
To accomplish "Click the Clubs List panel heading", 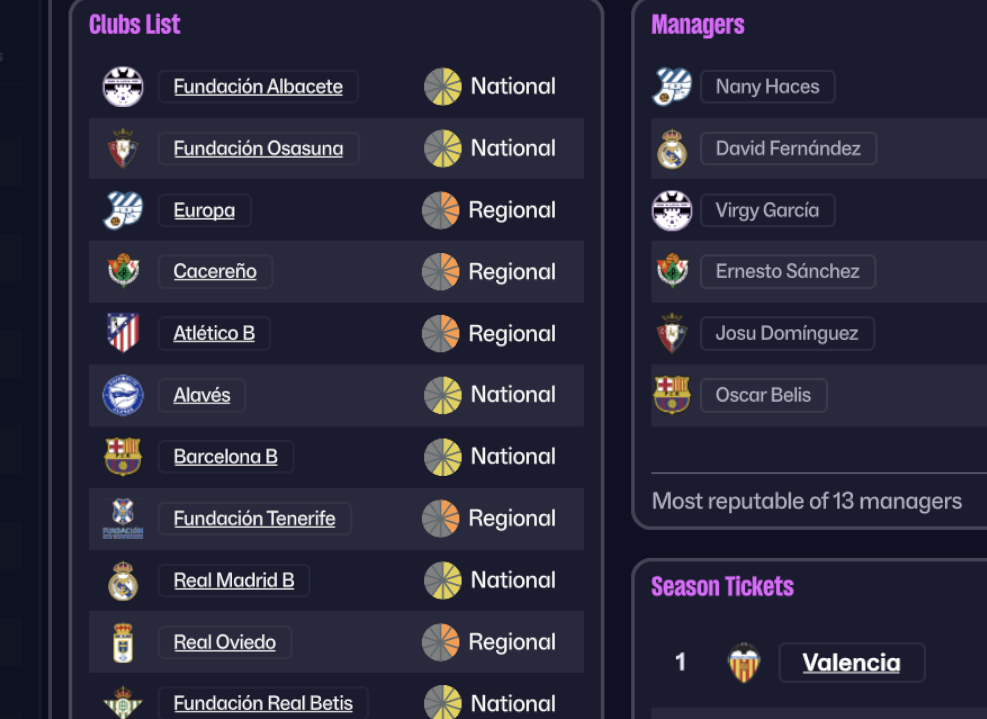I will click(x=135, y=25).
